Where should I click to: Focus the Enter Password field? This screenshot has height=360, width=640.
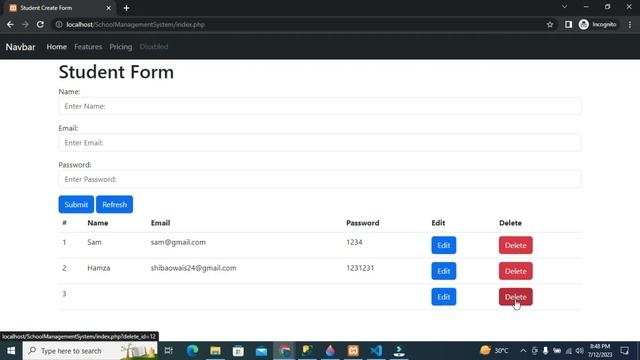point(320,179)
